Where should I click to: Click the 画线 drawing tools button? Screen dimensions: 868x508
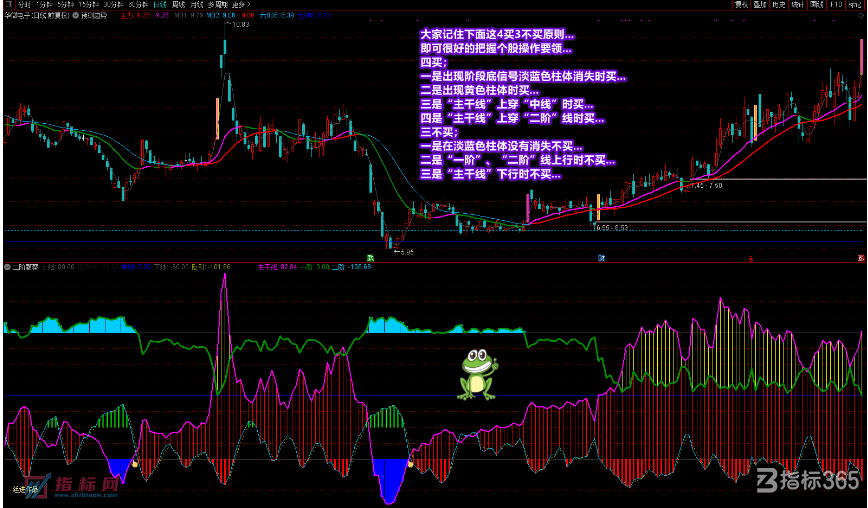point(817,4)
